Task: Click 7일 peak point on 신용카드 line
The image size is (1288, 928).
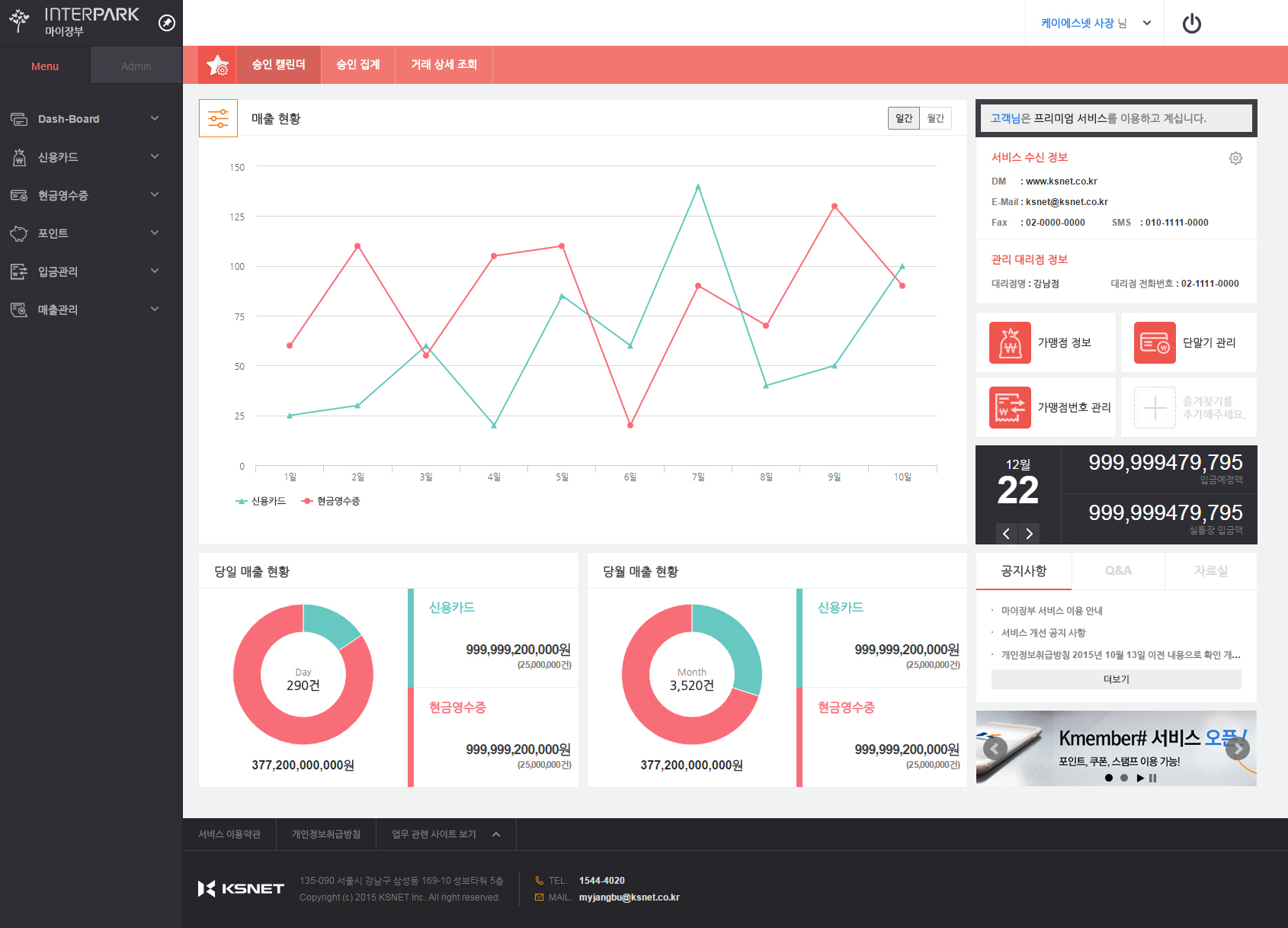Action: pyautogui.click(x=698, y=186)
